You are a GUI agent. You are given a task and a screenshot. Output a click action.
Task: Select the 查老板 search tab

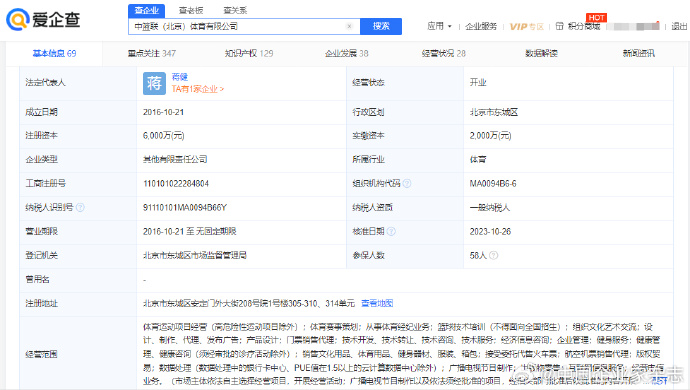pyautogui.click(x=191, y=11)
